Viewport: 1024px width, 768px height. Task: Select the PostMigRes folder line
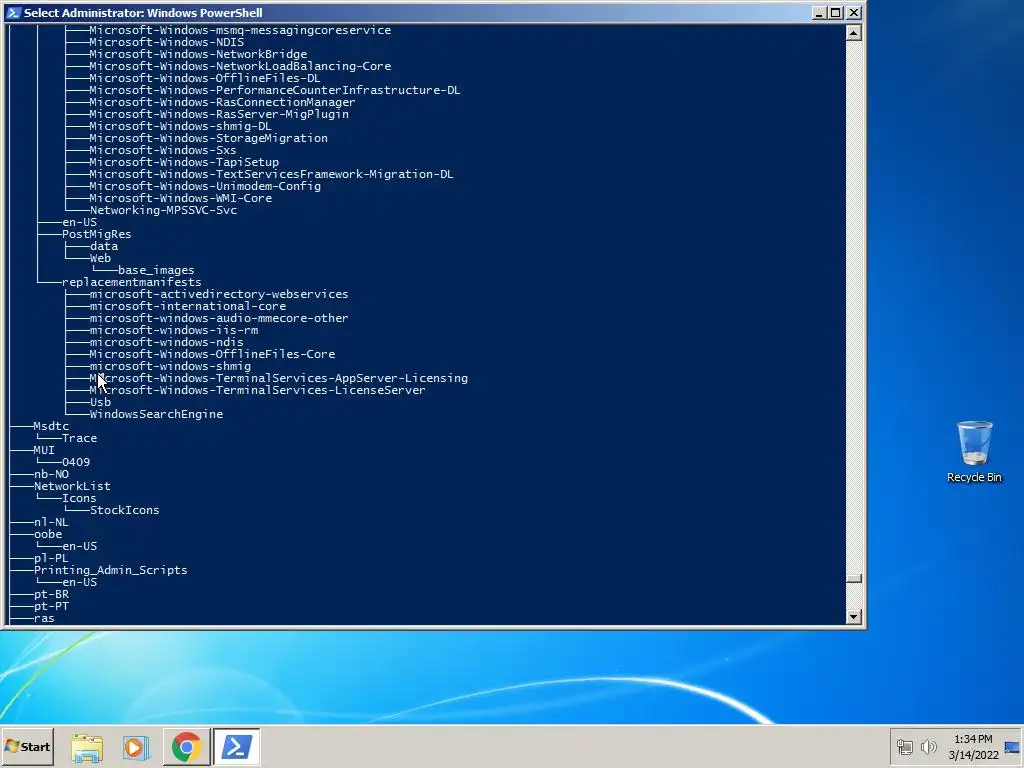click(97, 234)
